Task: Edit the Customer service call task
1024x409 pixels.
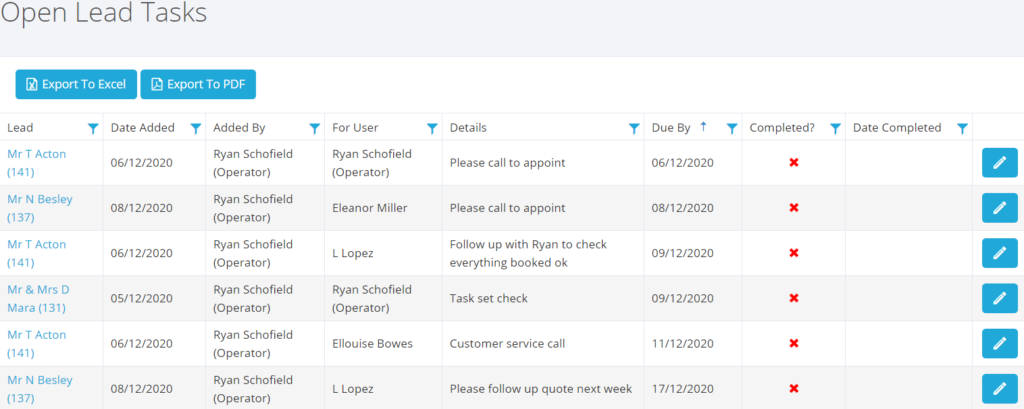Action: 999,344
